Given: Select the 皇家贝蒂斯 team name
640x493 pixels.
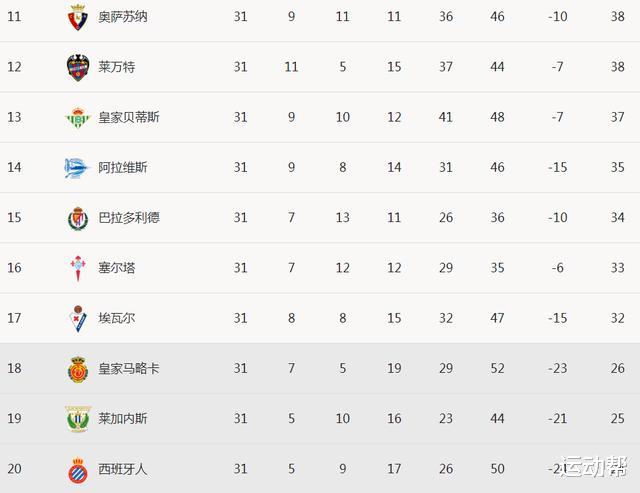Looking at the screenshot, I should 129,117.
